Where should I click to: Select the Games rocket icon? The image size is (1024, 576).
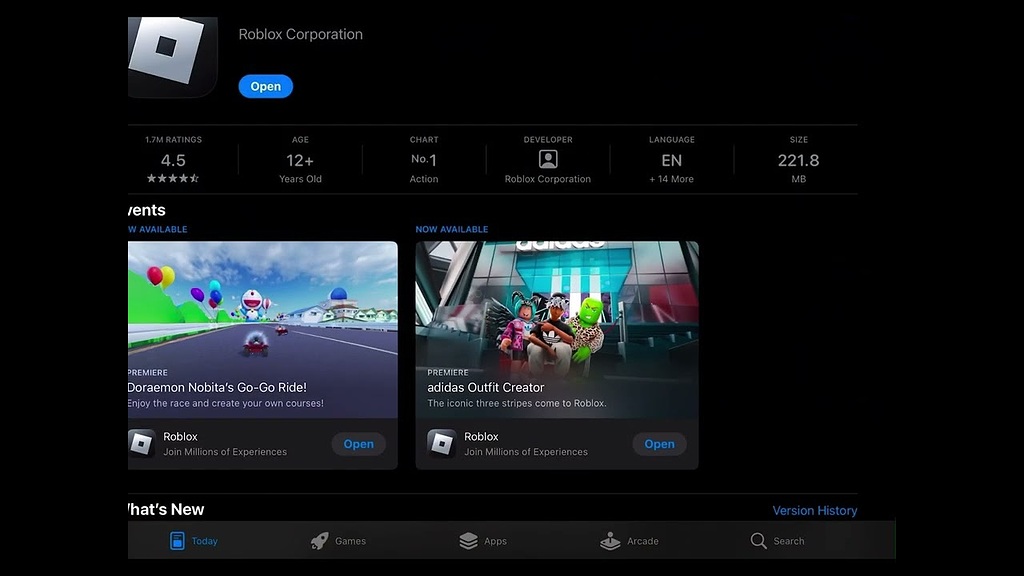[318, 540]
